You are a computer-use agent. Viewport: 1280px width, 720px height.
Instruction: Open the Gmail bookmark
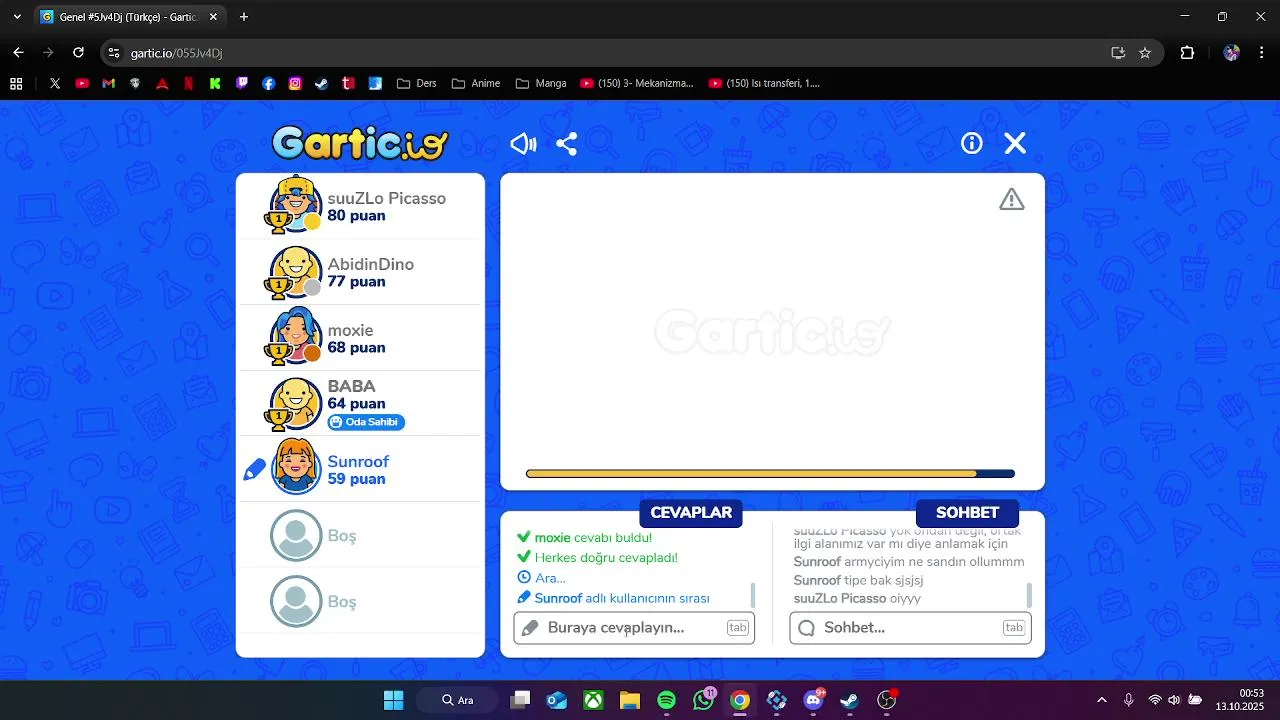[x=109, y=84]
